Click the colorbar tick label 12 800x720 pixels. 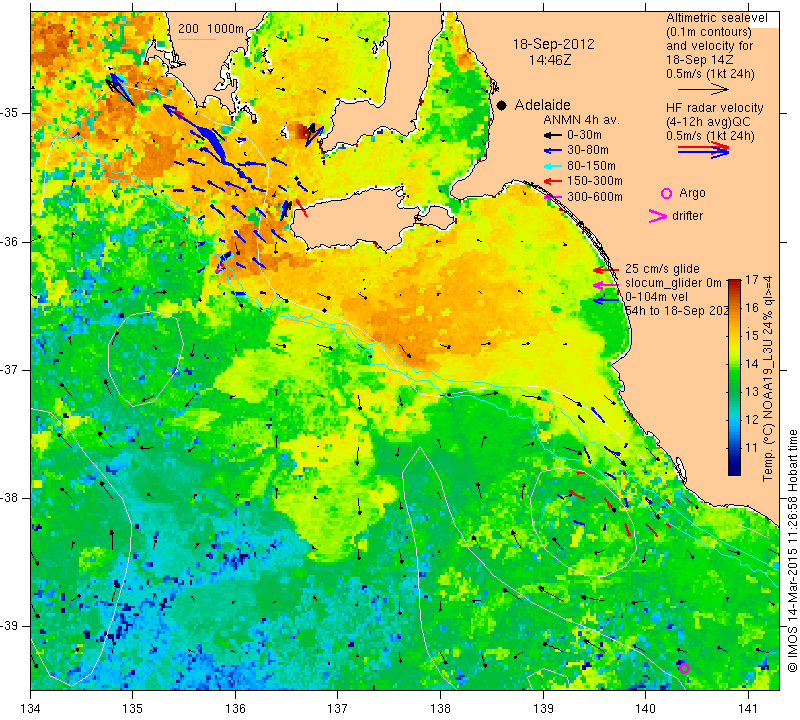[752, 420]
